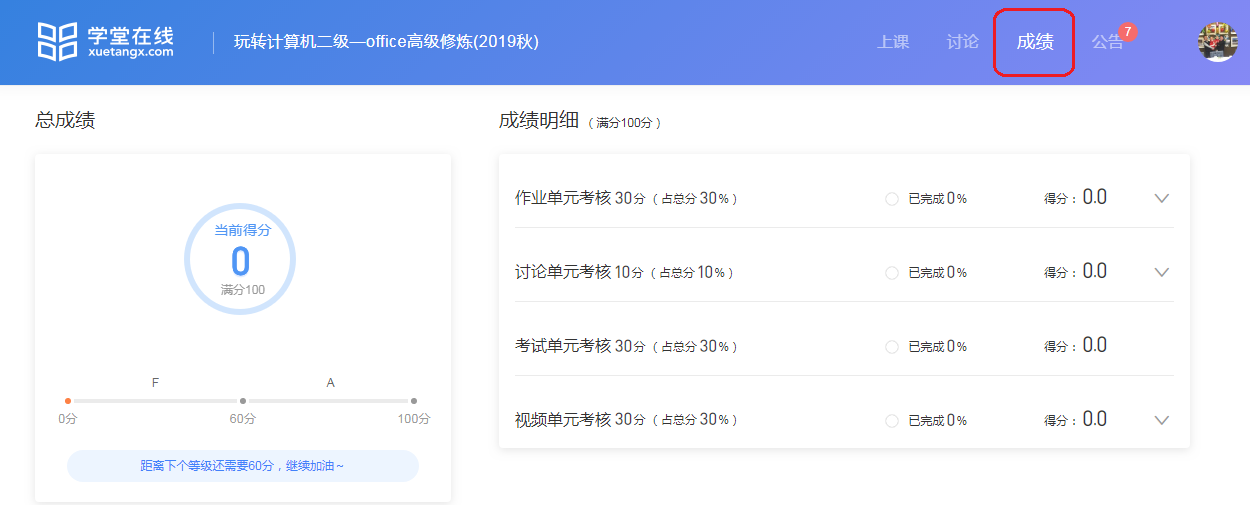Switch to the 上课 tab
Screen dimensions: 1250x505
(x=893, y=42)
